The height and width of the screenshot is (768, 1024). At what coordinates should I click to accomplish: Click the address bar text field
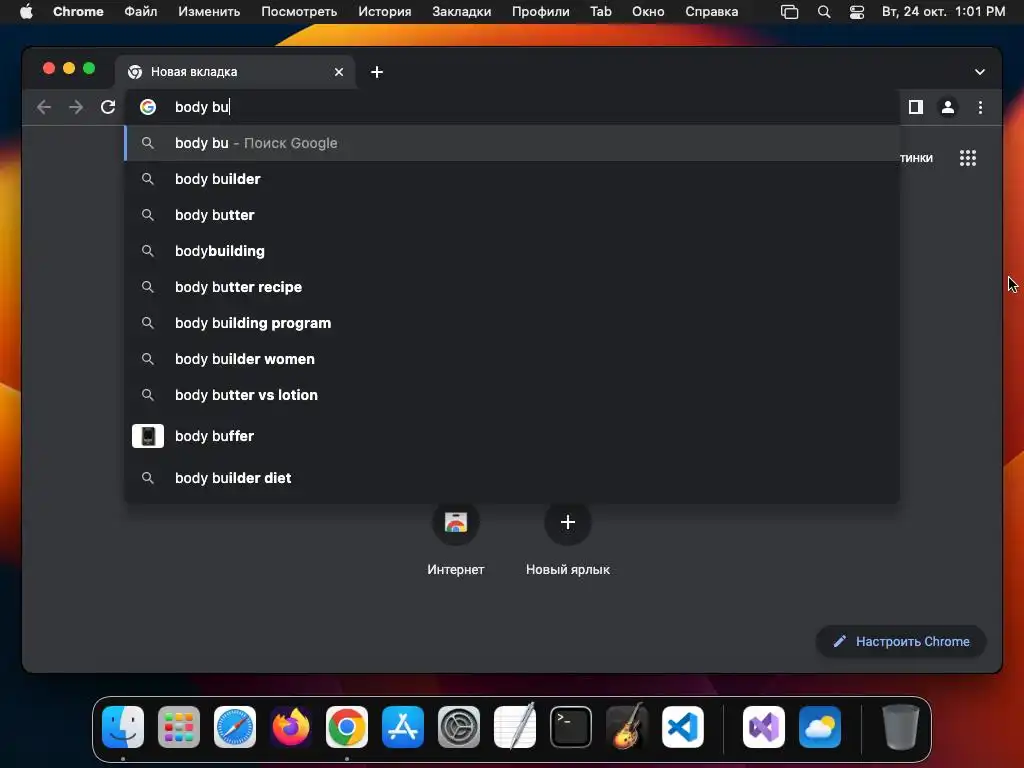(x=513, y=106)
